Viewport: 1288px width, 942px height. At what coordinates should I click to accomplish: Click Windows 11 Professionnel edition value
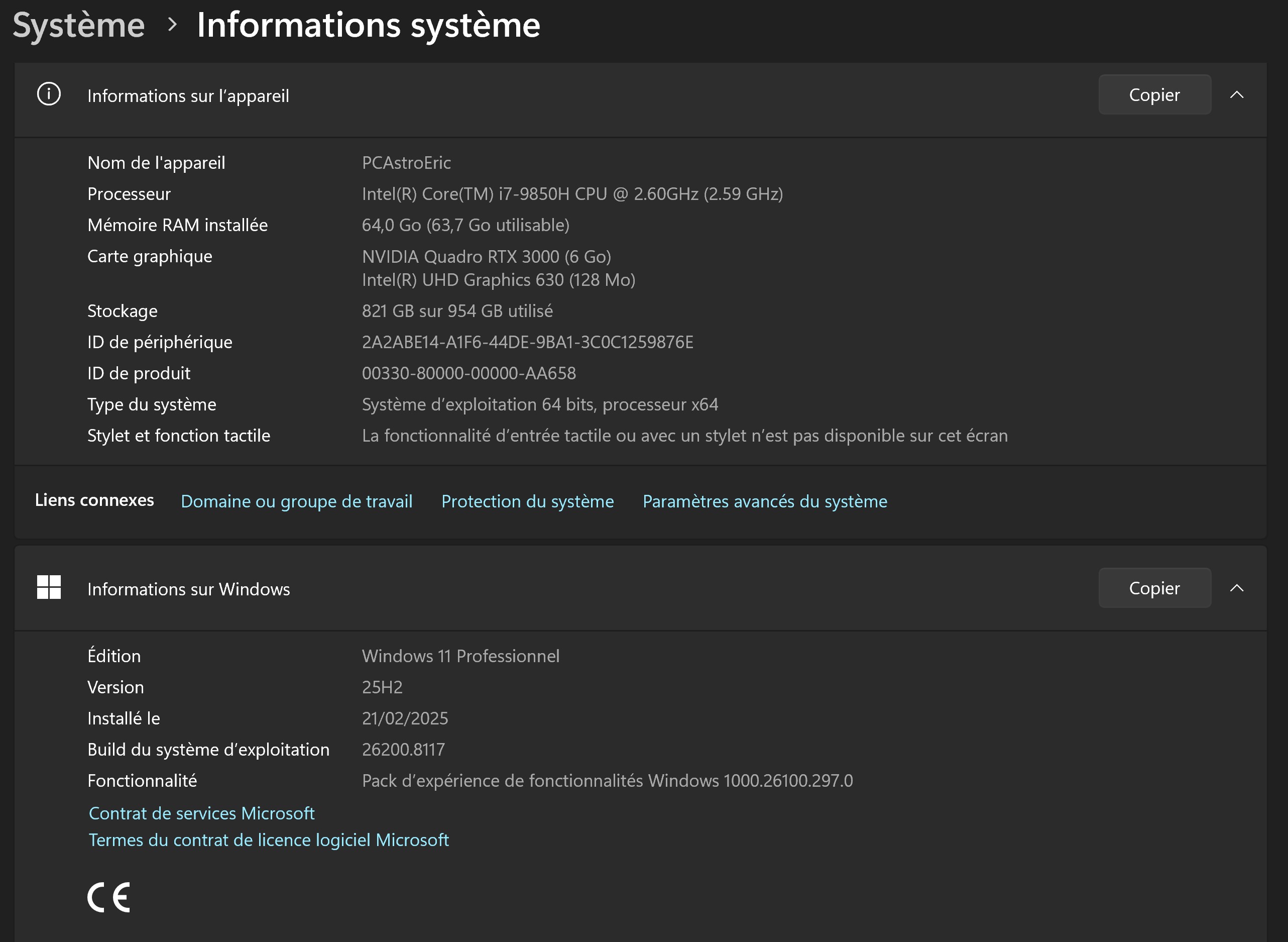point(460,656)
